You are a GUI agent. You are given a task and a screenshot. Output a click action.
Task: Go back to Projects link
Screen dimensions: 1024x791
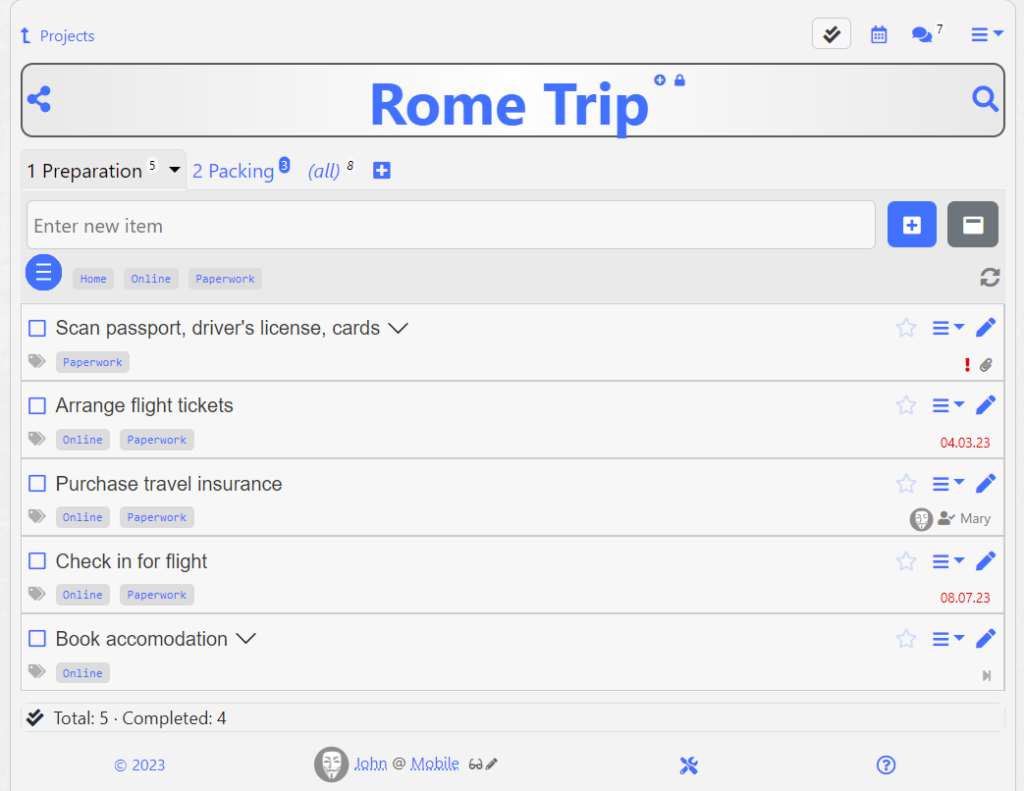pos(58,36)
